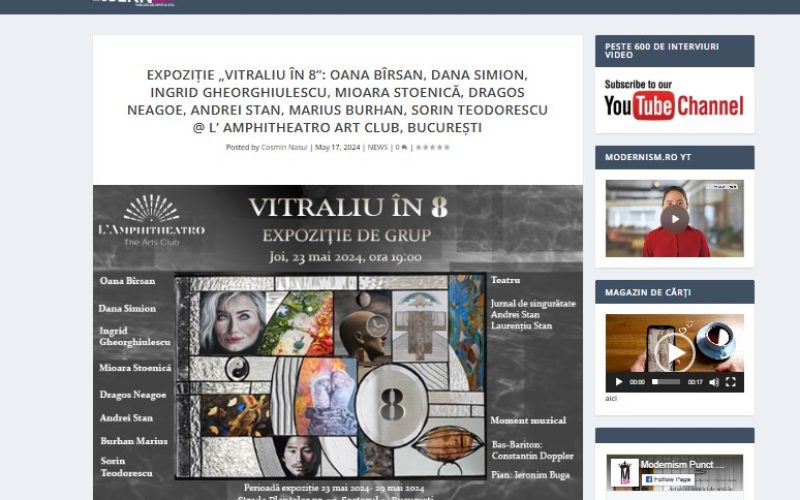Mute the Magazin de cărți video

[714, 382]
